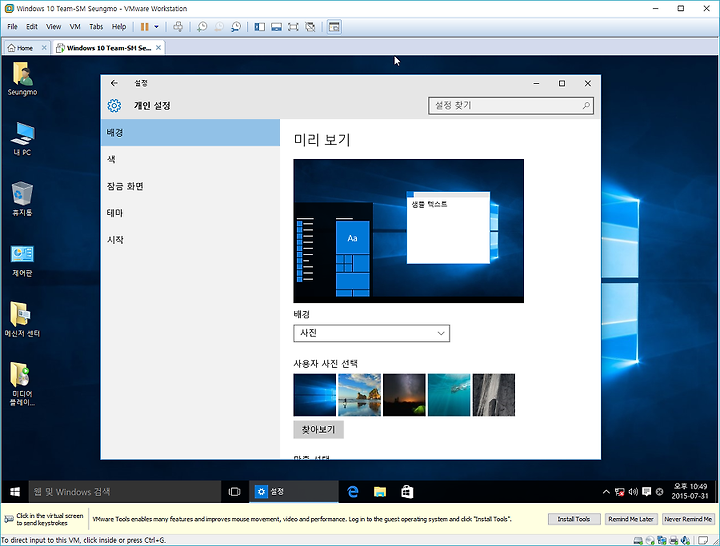
Task: Open the Tabs menu
Action: 96,27
